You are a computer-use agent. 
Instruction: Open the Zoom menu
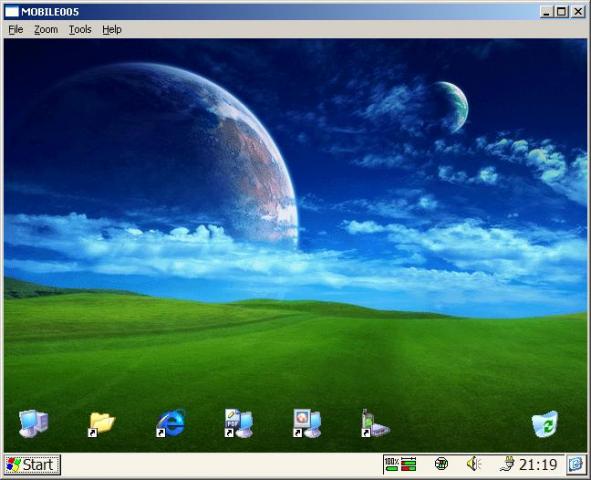tap(46, 29)
